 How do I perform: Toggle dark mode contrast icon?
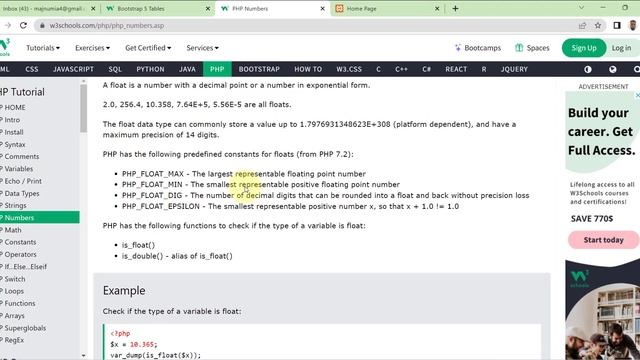588,69
